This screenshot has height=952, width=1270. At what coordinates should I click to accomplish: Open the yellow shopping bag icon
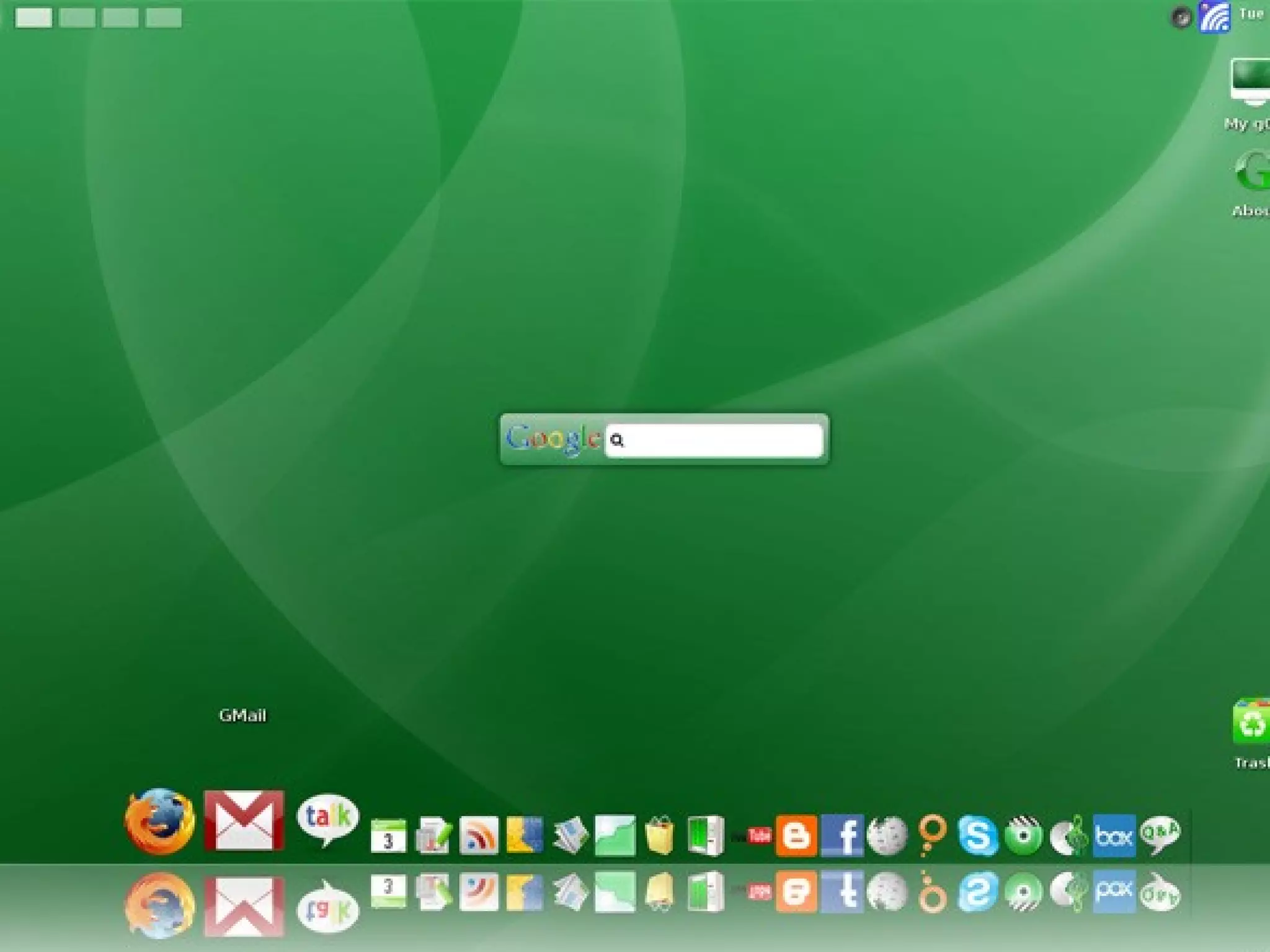(x=659, y=835)
